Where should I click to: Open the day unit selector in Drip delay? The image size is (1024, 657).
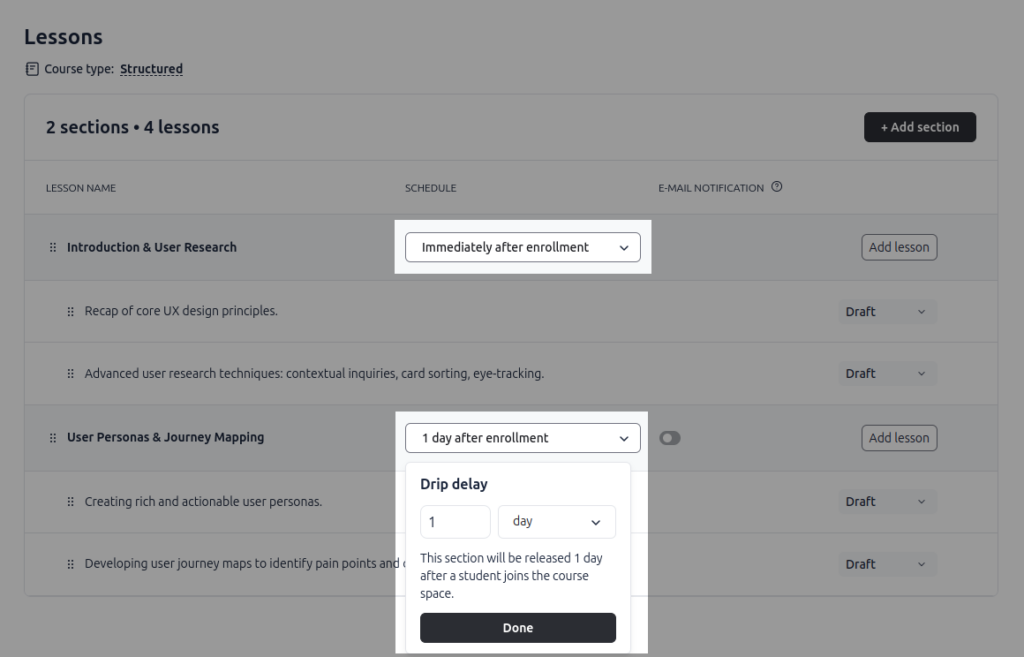point(556,521)
